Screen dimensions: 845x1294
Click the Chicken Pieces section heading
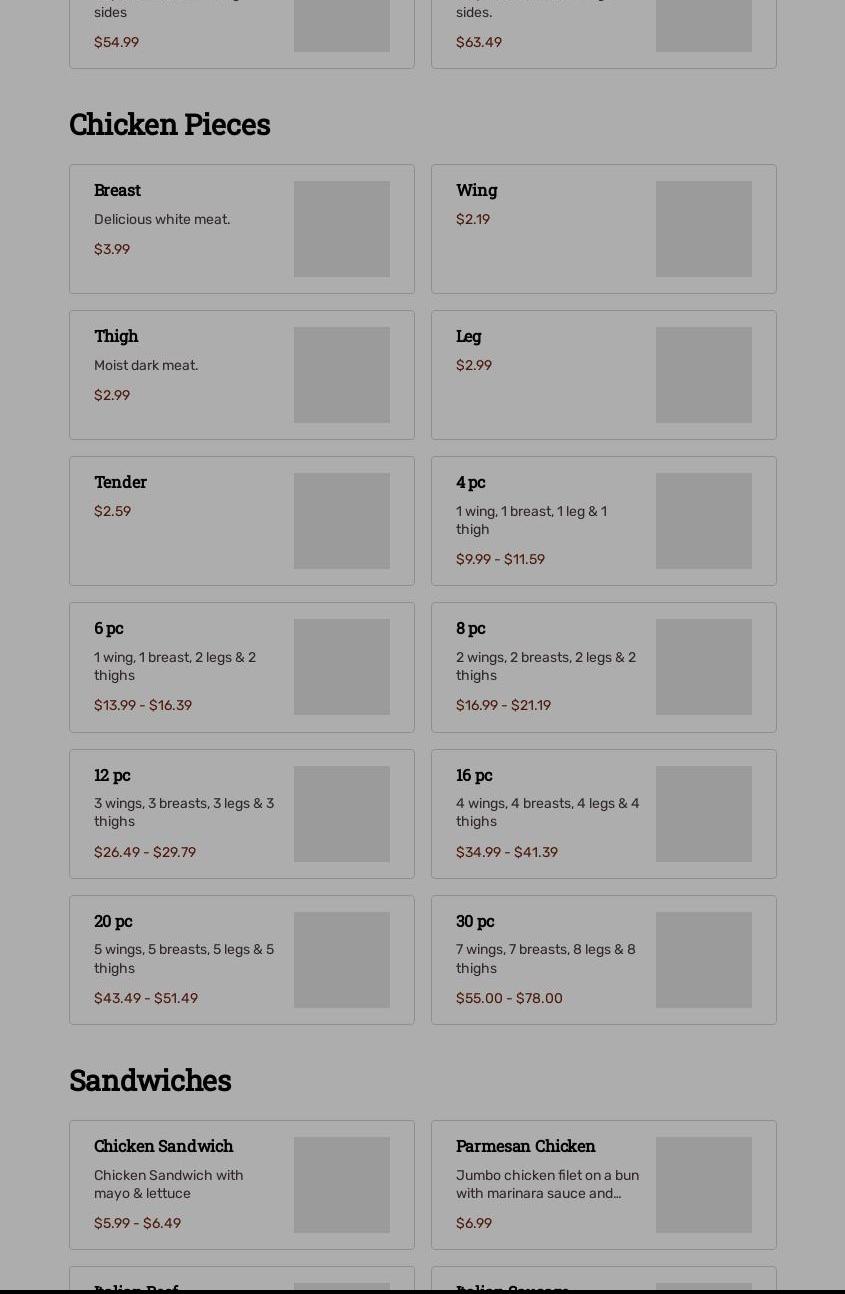click(170, 124)
